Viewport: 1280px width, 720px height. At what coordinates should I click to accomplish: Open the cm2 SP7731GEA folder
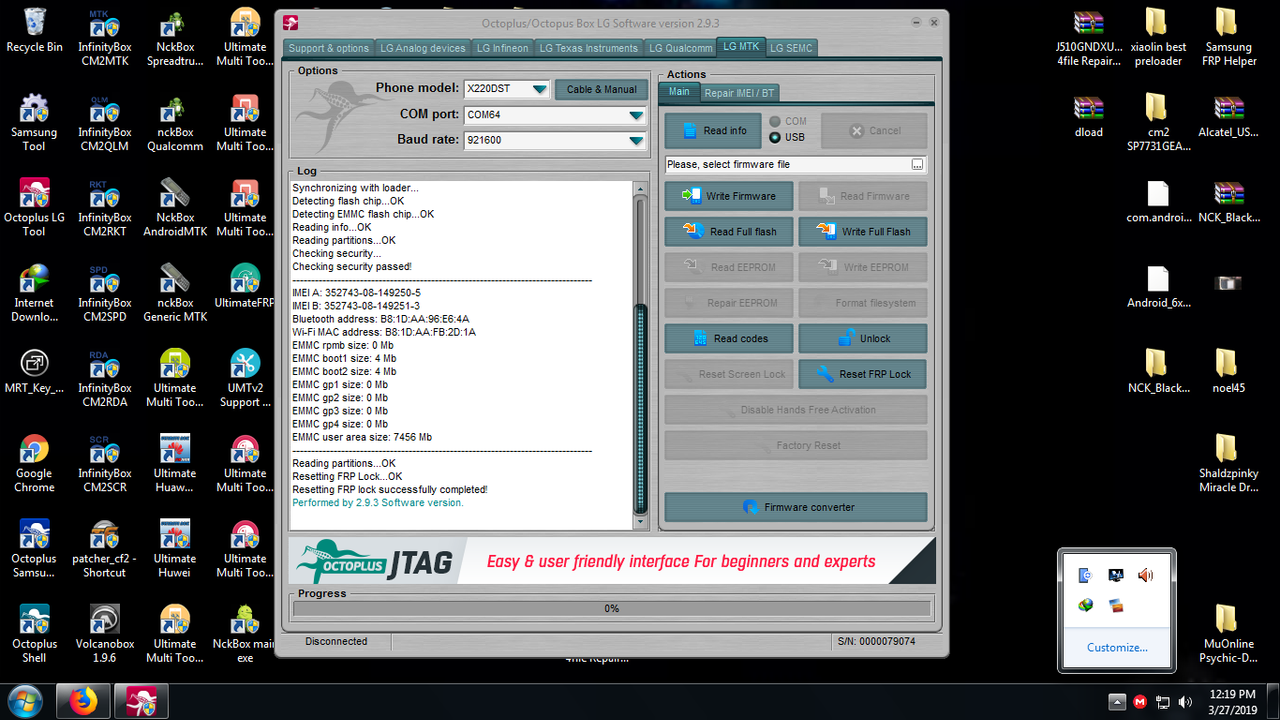point(1157,124)
